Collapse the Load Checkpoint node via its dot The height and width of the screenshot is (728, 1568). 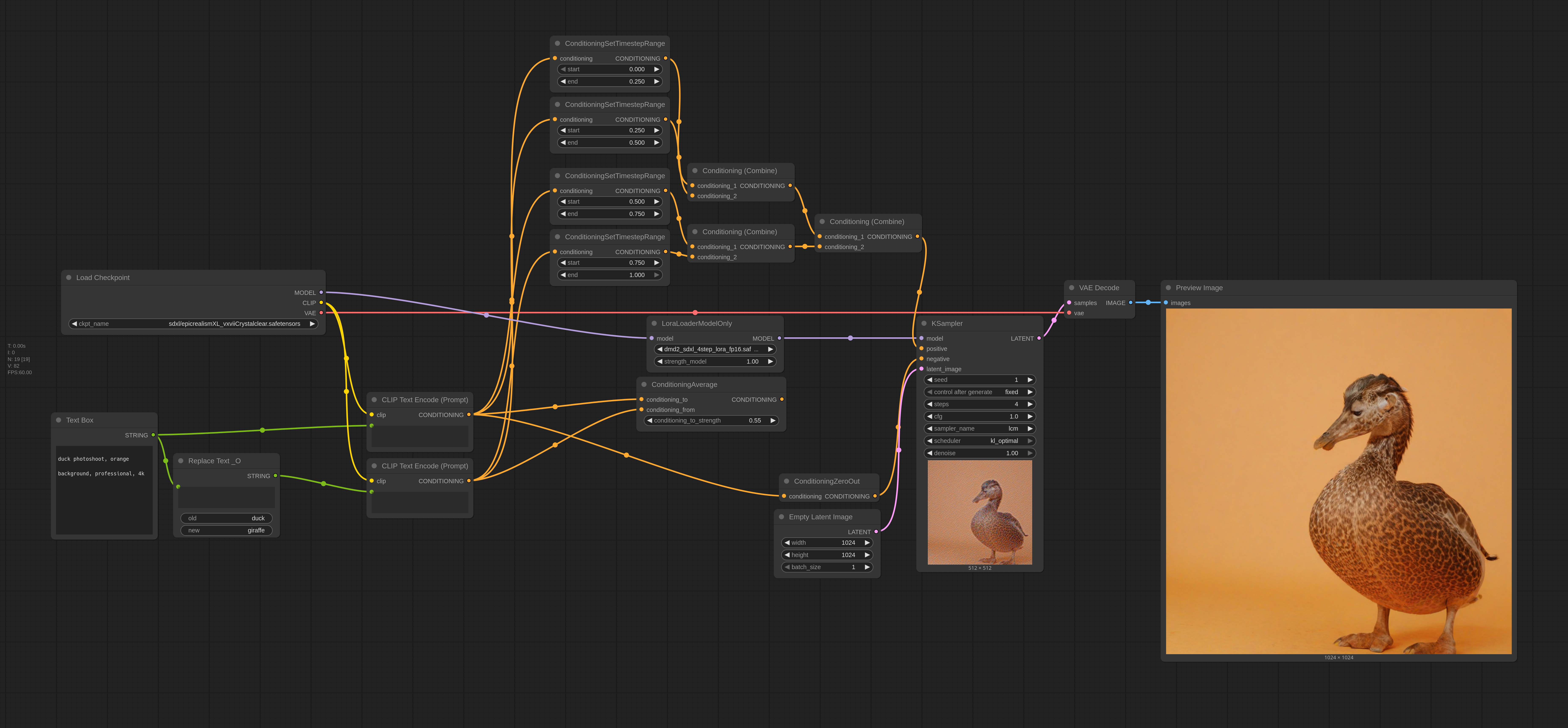click(69, 278)
